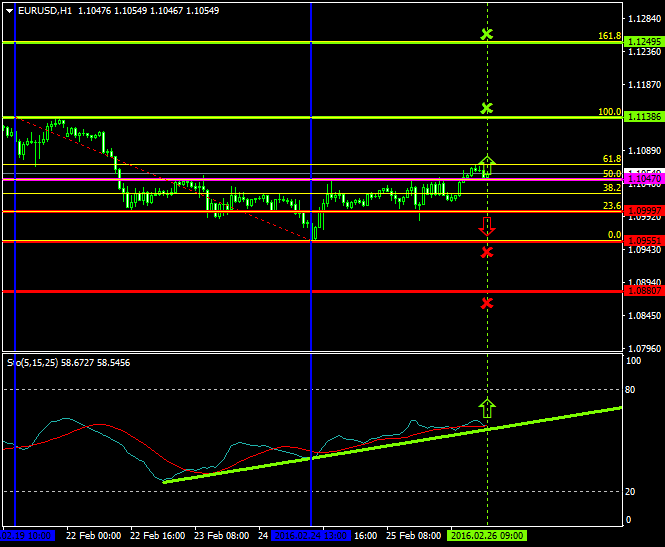Select the 61.8 Fibonacci level label

(x=610, y=159)
